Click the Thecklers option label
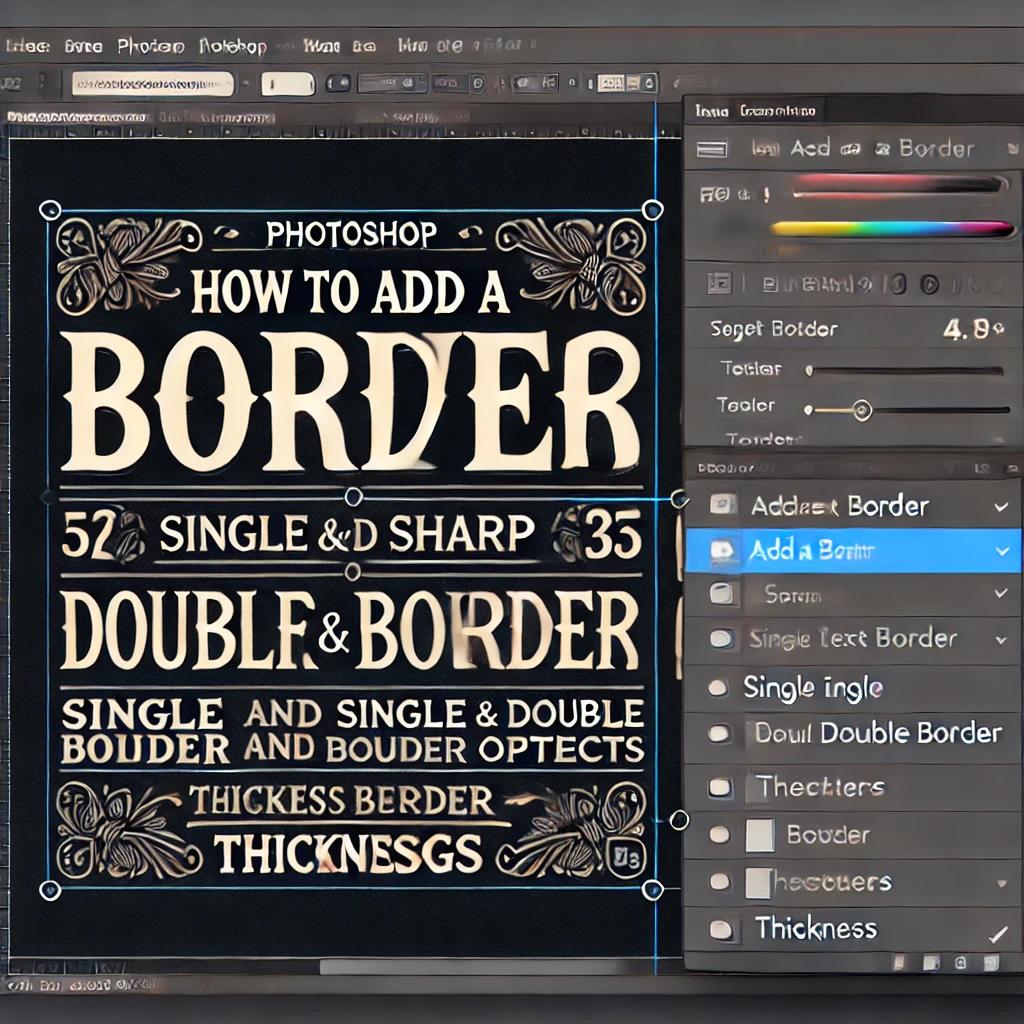1024x1024 pixels. click(x=821, y=786)
